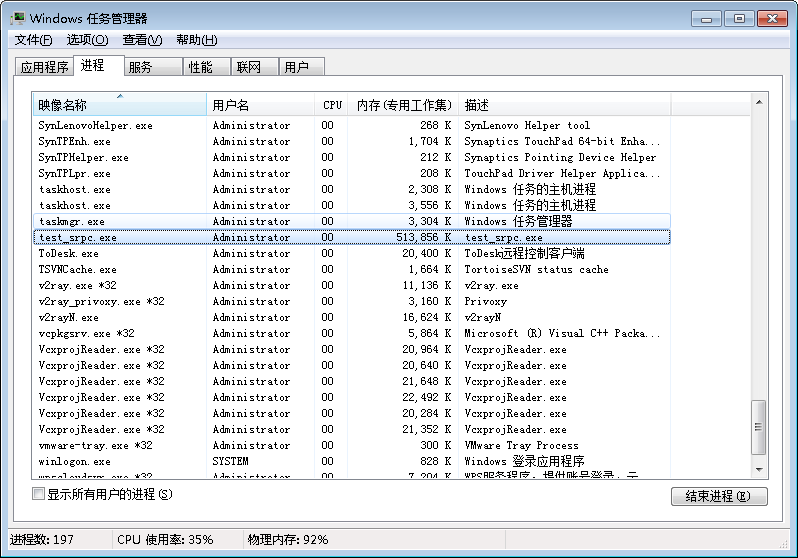Select the SynTPEnh.exe process
Image resolution: width=798 pixels, height=558 pixels.
click(352, 141)
